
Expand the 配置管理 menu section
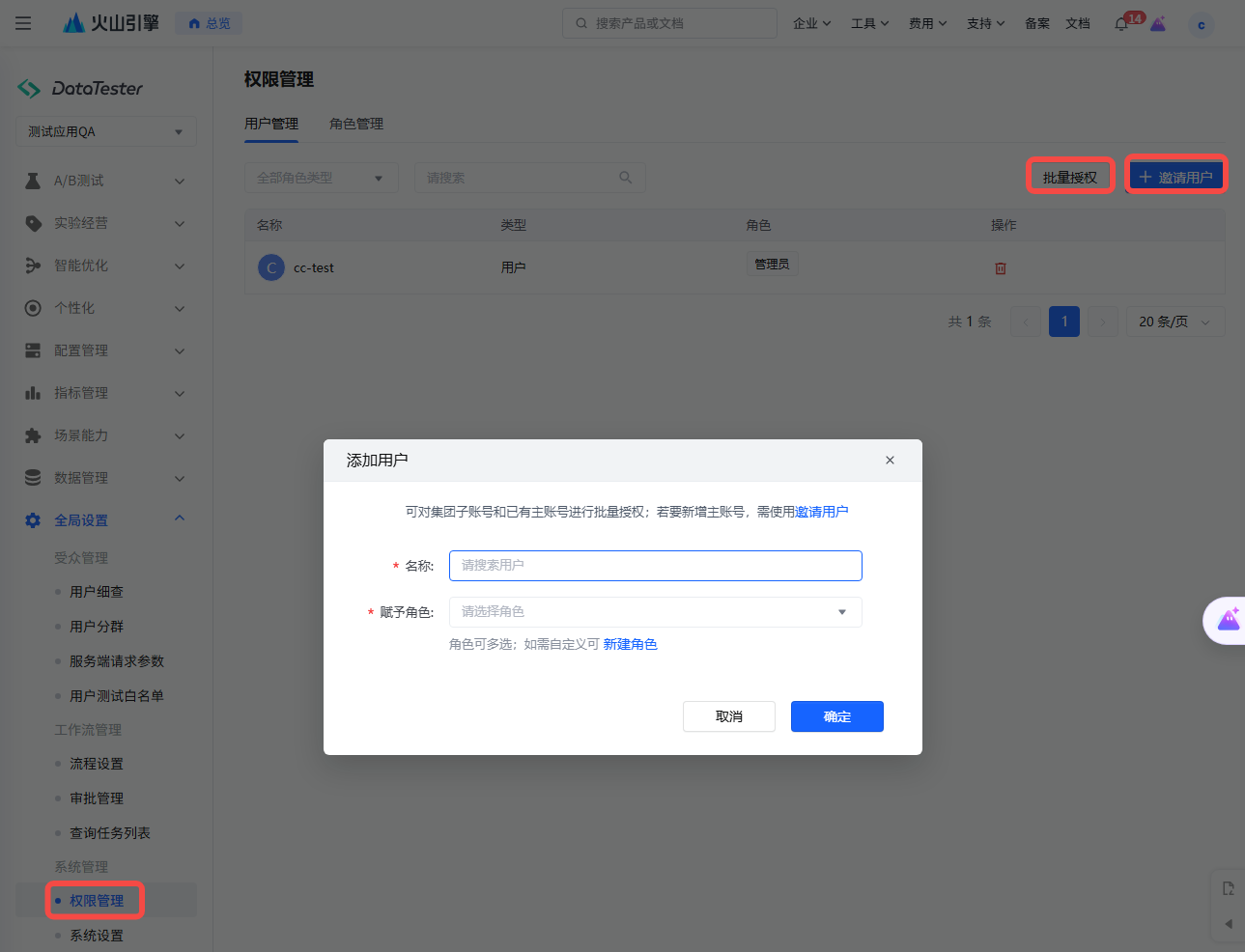[180, 351]
